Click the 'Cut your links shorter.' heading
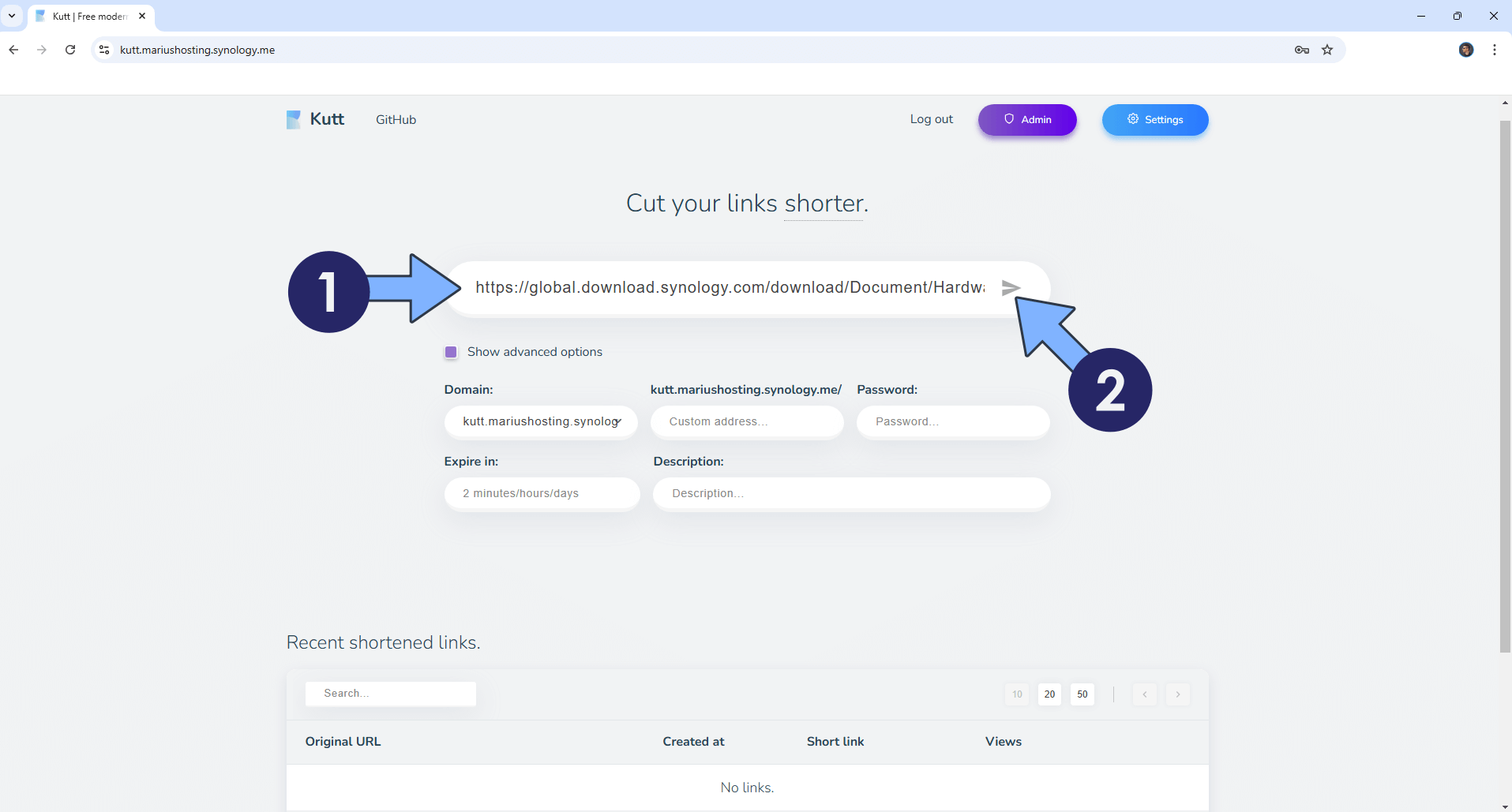1512x812 pixels. (x=747, y=204)
